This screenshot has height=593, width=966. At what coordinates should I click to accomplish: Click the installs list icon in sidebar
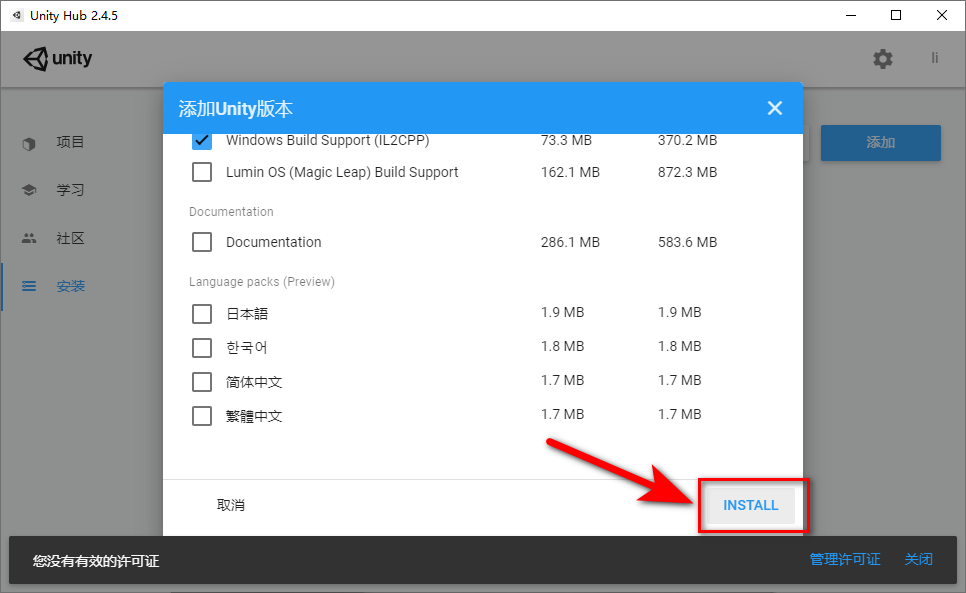pyautogui.click(x=29, y=286)
